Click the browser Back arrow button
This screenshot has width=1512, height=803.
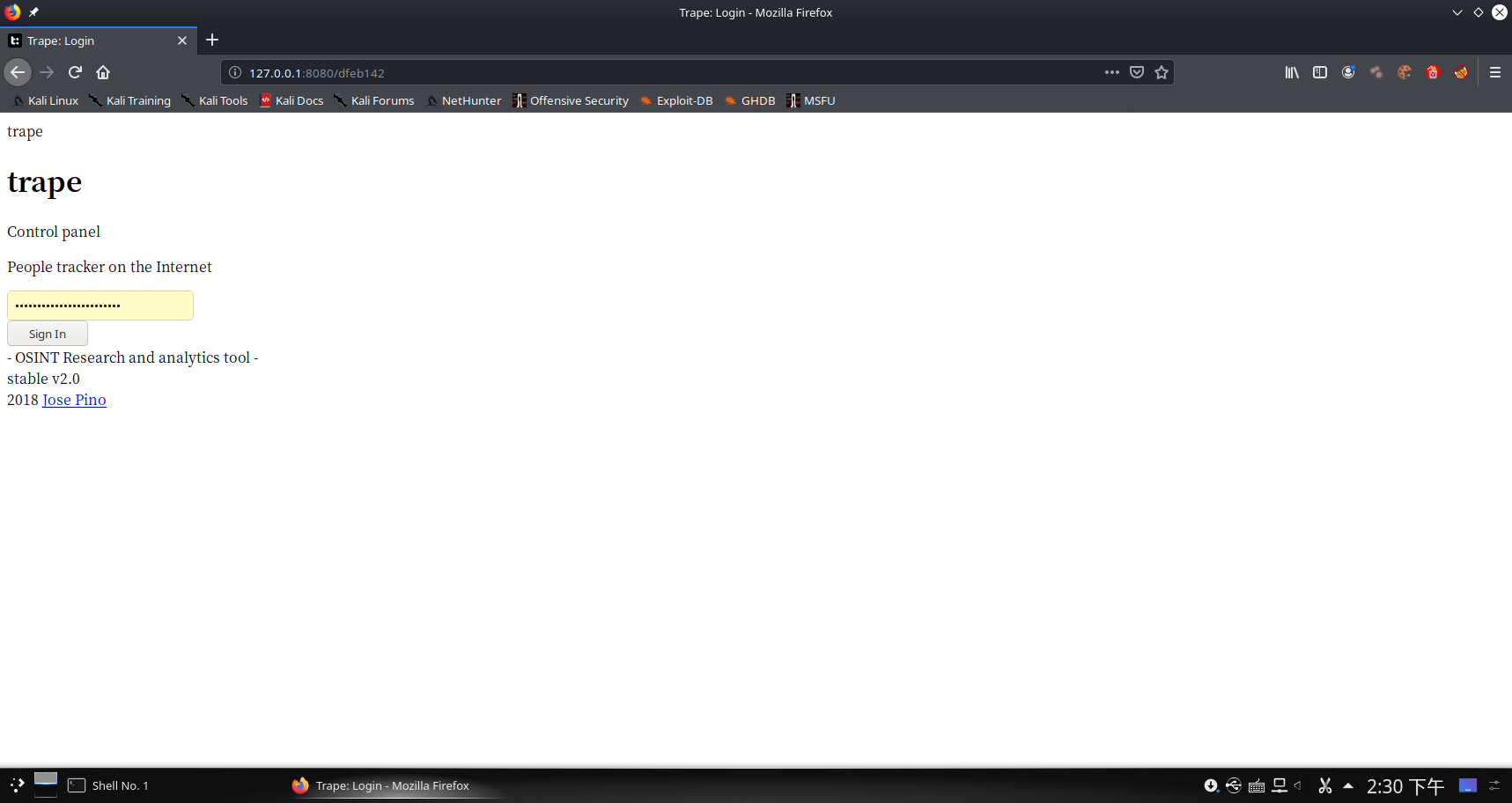click(x=18, y=72)
